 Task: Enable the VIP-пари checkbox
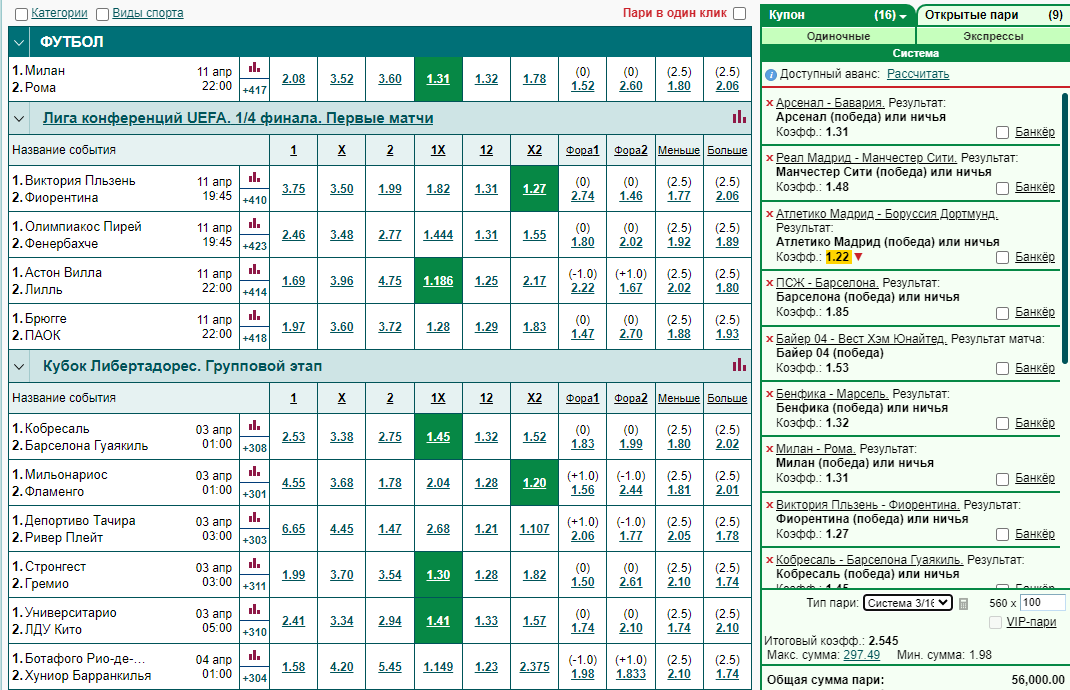pos(996,622)
